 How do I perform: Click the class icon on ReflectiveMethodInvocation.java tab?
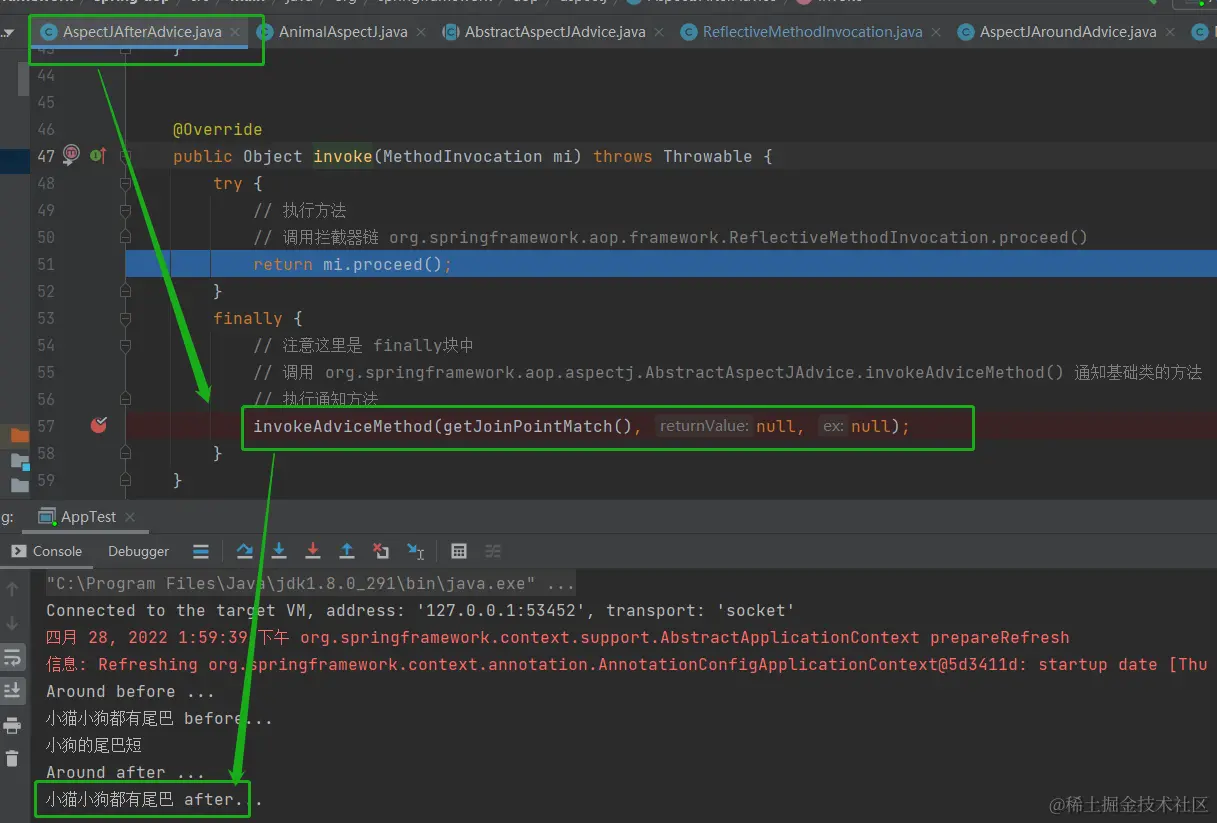point(688,32)
